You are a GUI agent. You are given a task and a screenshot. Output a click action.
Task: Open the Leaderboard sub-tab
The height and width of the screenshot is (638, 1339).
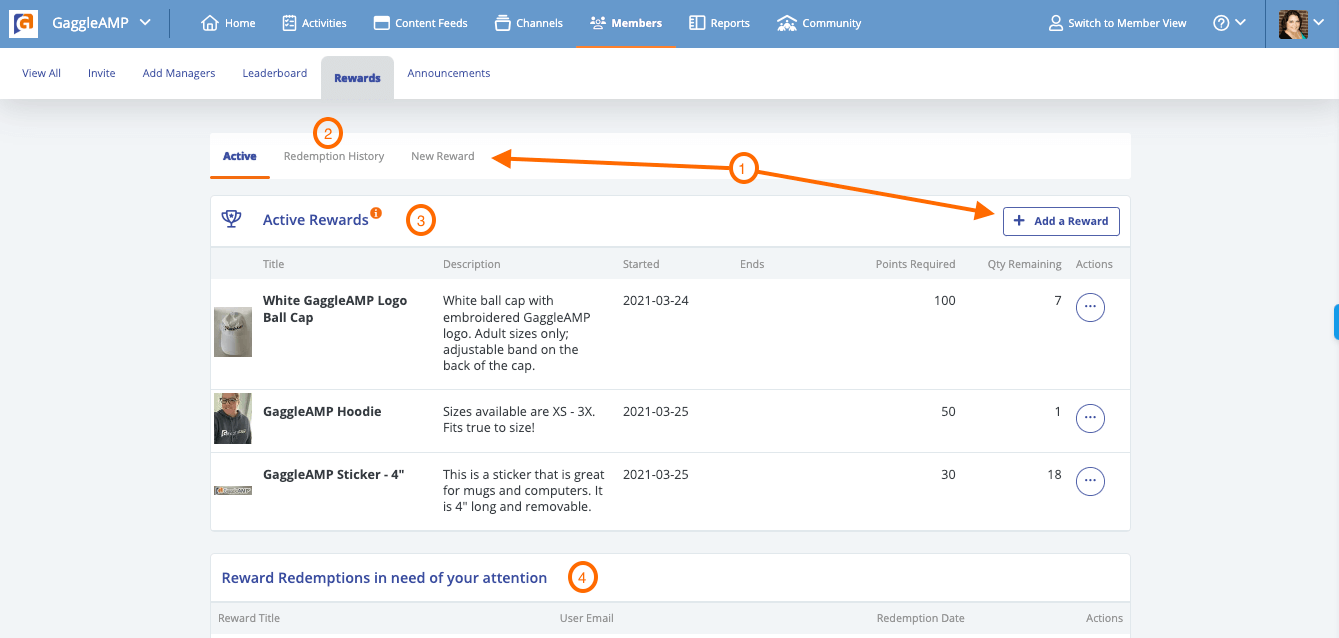click(x=275, y=73)
